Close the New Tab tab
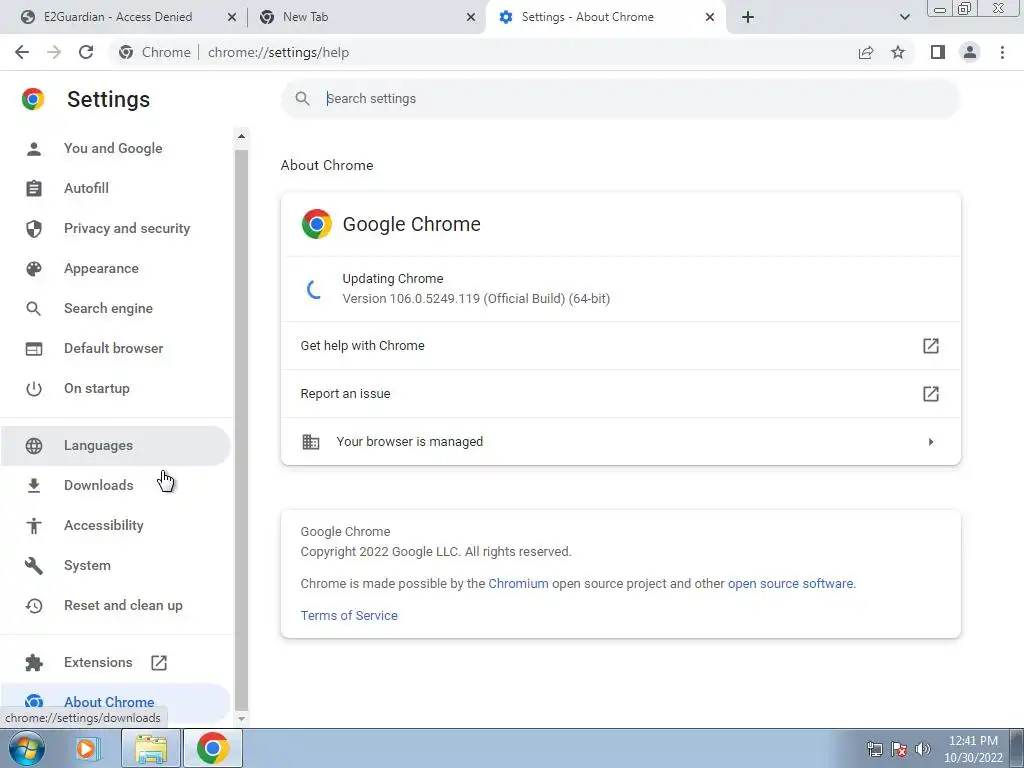Viewport: 1024px width, 768px height. [471, 18]
